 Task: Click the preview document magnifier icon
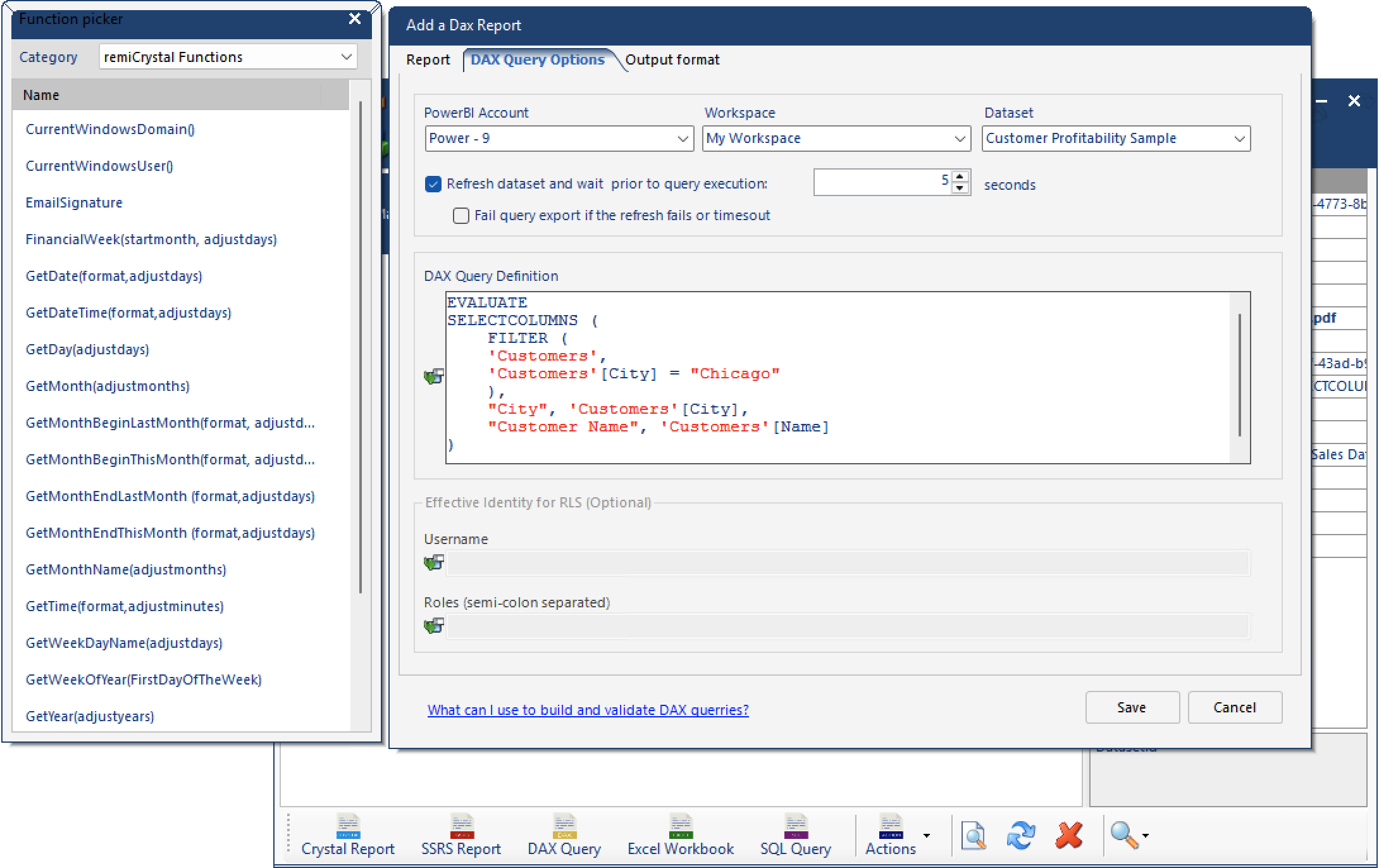tap(974, 835)
